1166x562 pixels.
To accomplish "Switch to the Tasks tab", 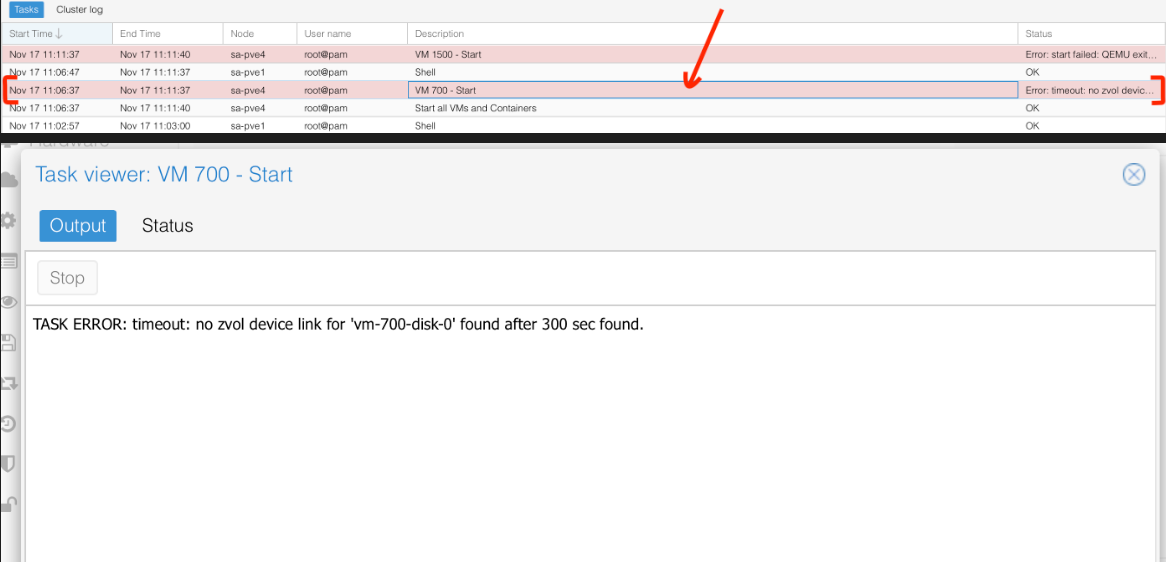I will pyautogui.click(x=26, y=10).
